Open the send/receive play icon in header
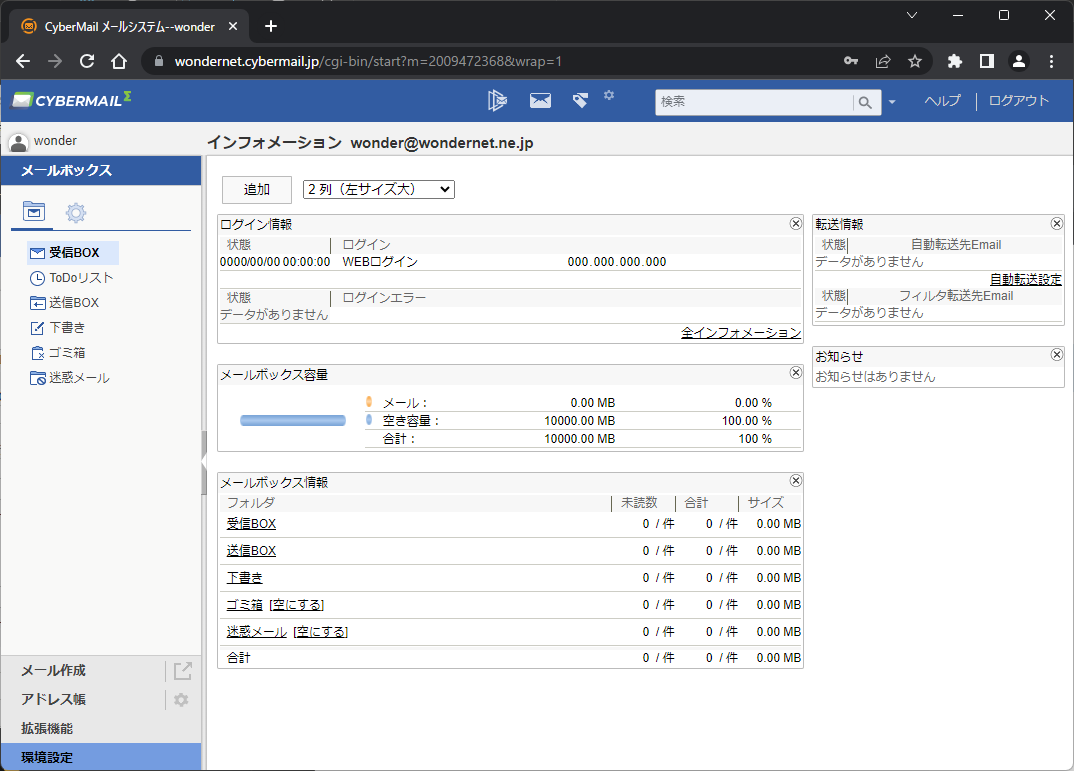Viewport: 1074px width, 771px height. 497,101
